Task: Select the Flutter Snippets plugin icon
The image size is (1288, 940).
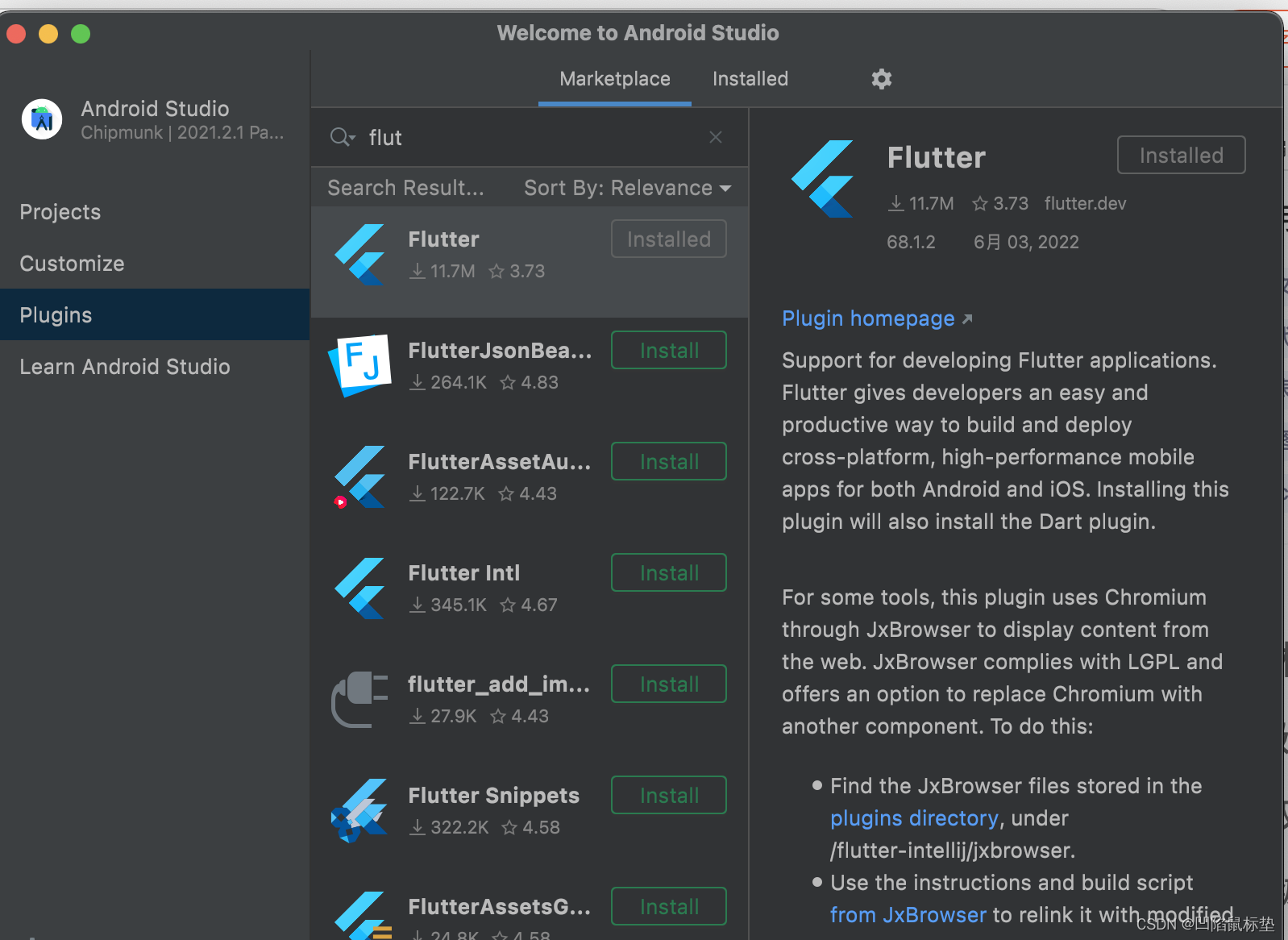Action: (x=360, y=810)
